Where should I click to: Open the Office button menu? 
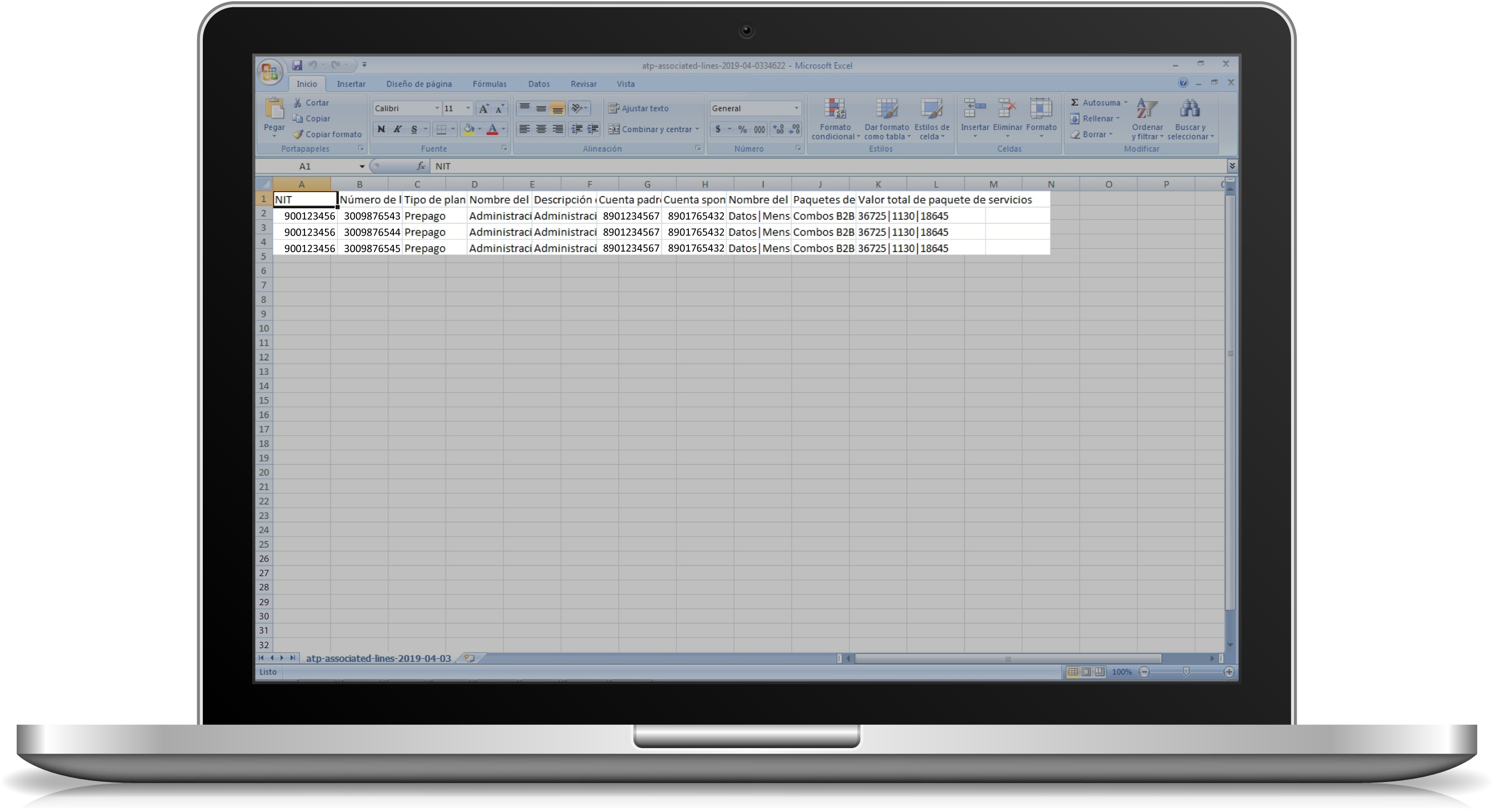pos(269,72)
